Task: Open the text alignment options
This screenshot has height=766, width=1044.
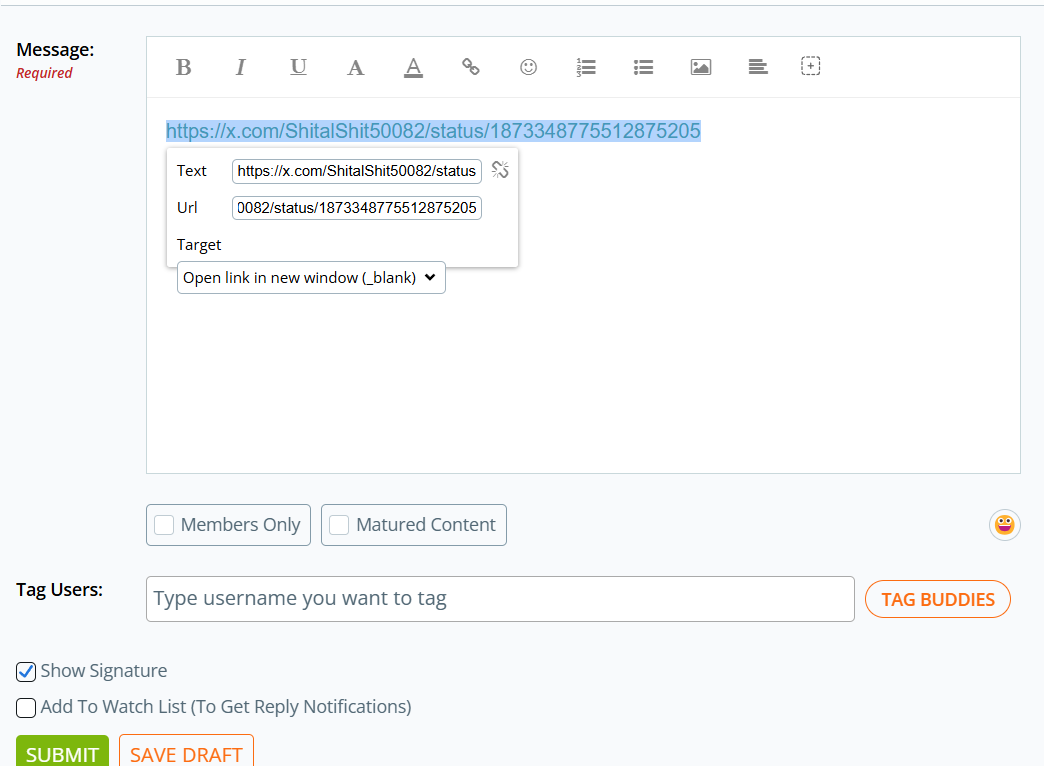Action: 758,67
